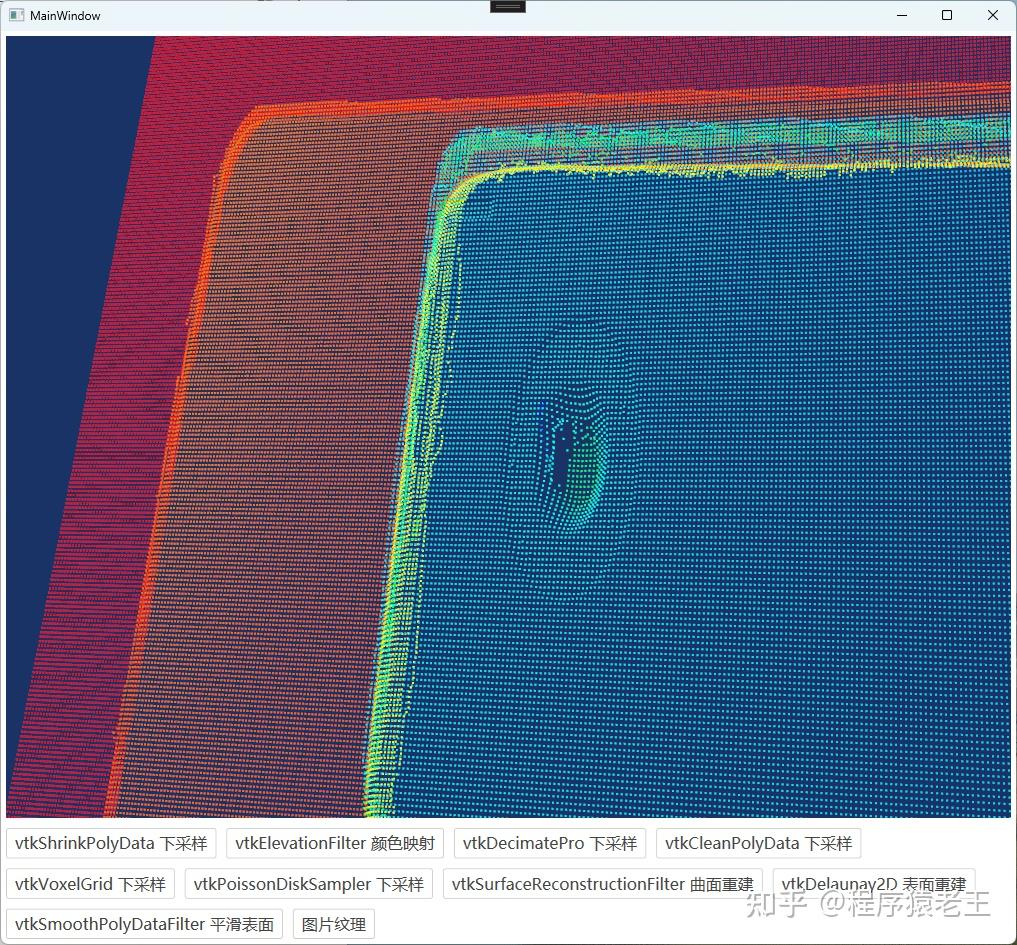Run vtkDecimatePro 下采样
The image size is (1017, 945).
pyautogui.click(x=549, y=843)
